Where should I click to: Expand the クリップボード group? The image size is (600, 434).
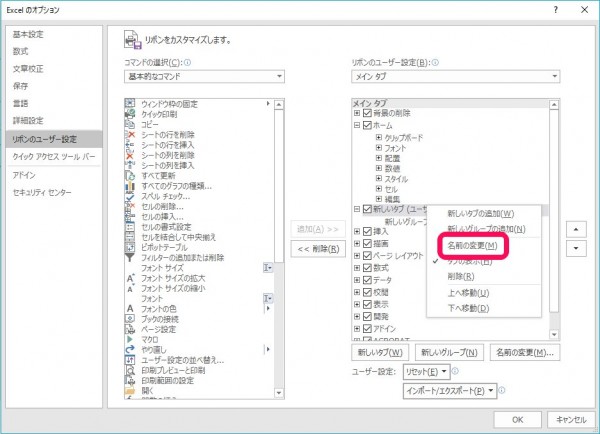(x=379, y=137)
